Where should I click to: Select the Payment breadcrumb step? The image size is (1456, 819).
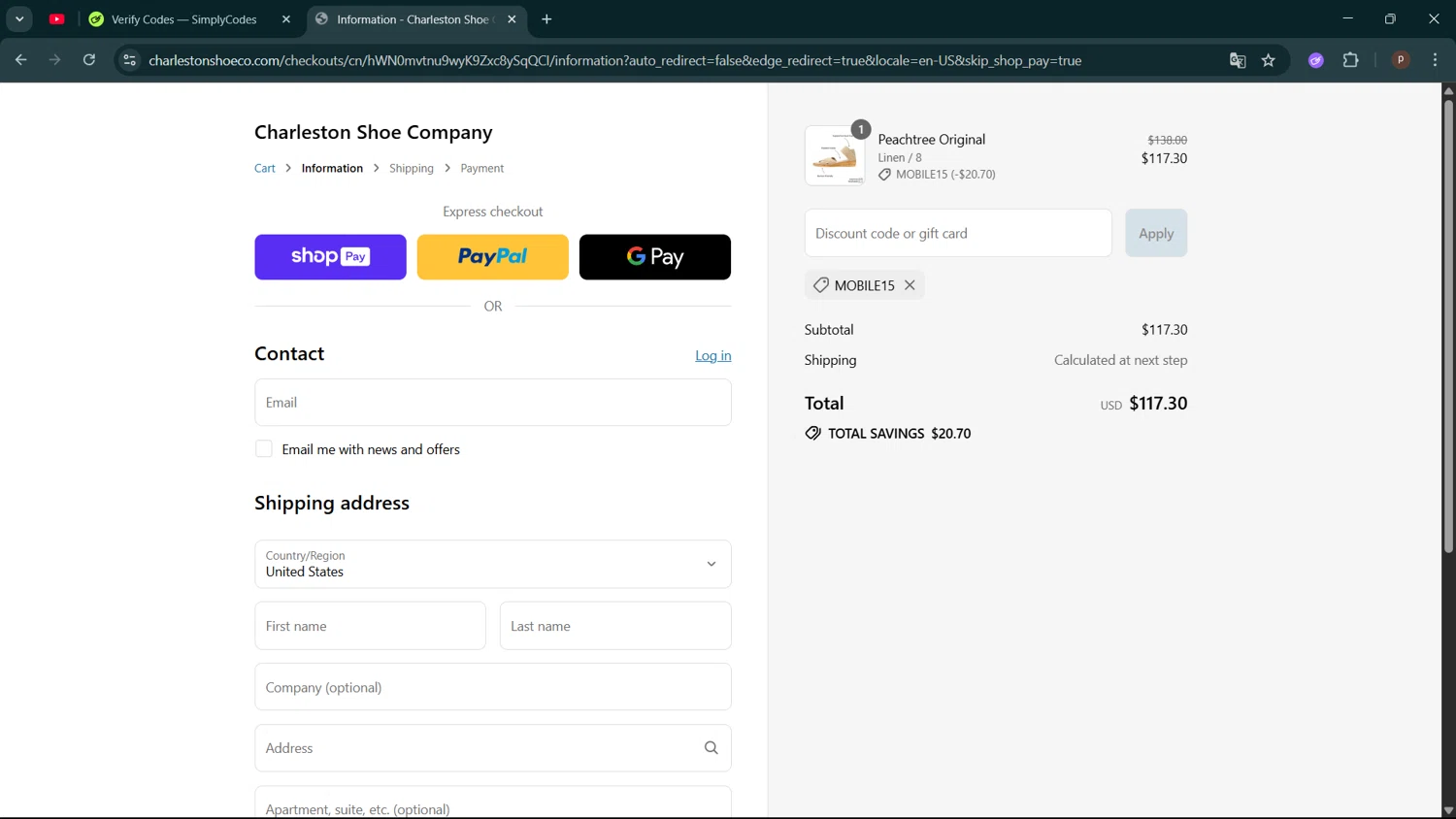[x=482, y=168]
